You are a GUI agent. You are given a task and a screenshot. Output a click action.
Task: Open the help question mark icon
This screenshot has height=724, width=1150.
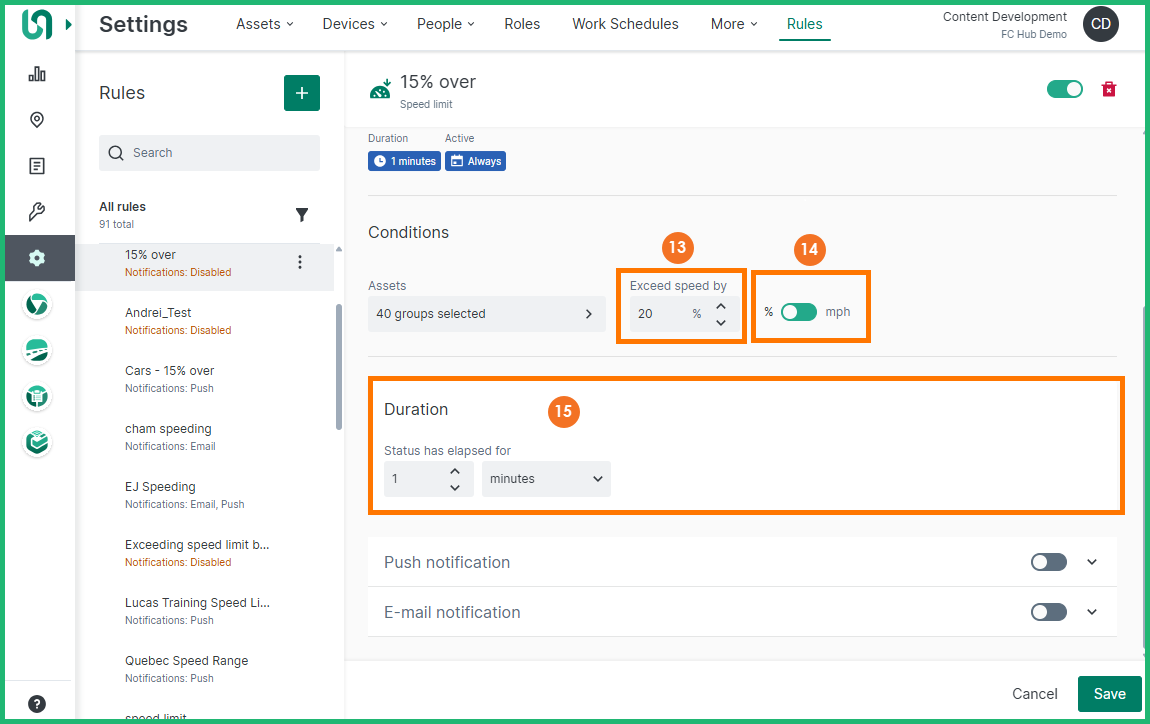[37, 703]
